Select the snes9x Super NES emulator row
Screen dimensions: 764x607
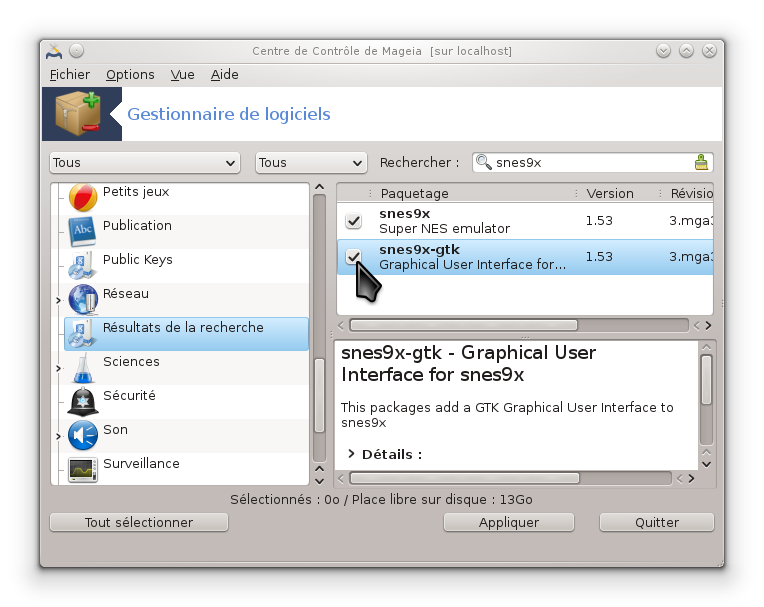coord(525,221)
